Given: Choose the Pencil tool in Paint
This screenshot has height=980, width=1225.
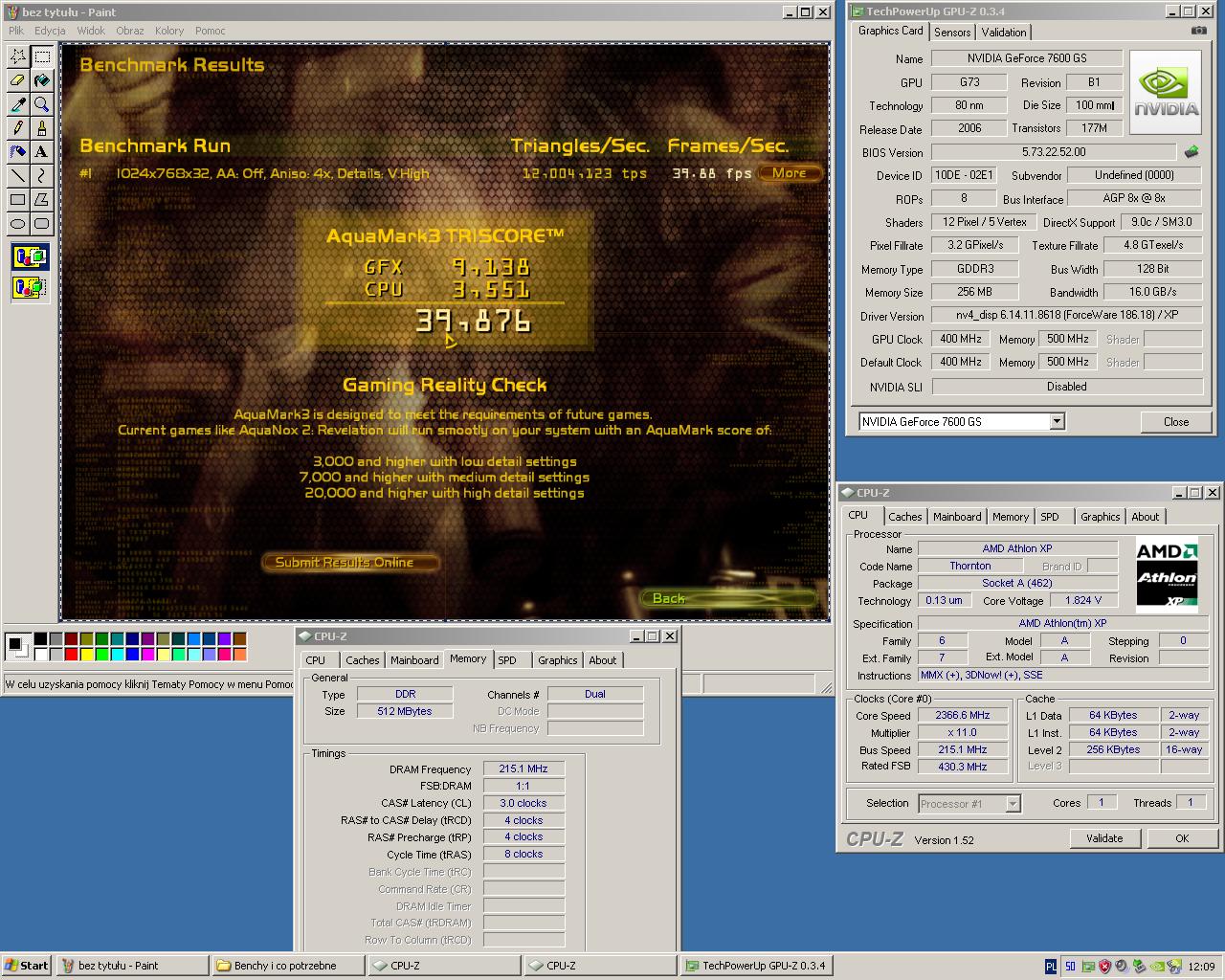Looking at the screenshot, I should tap(17, 128).
